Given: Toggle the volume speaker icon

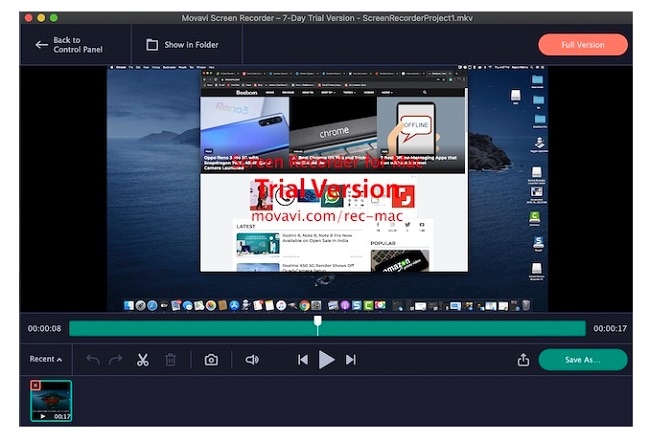Looking at the screenshot, I should point(252,360).
